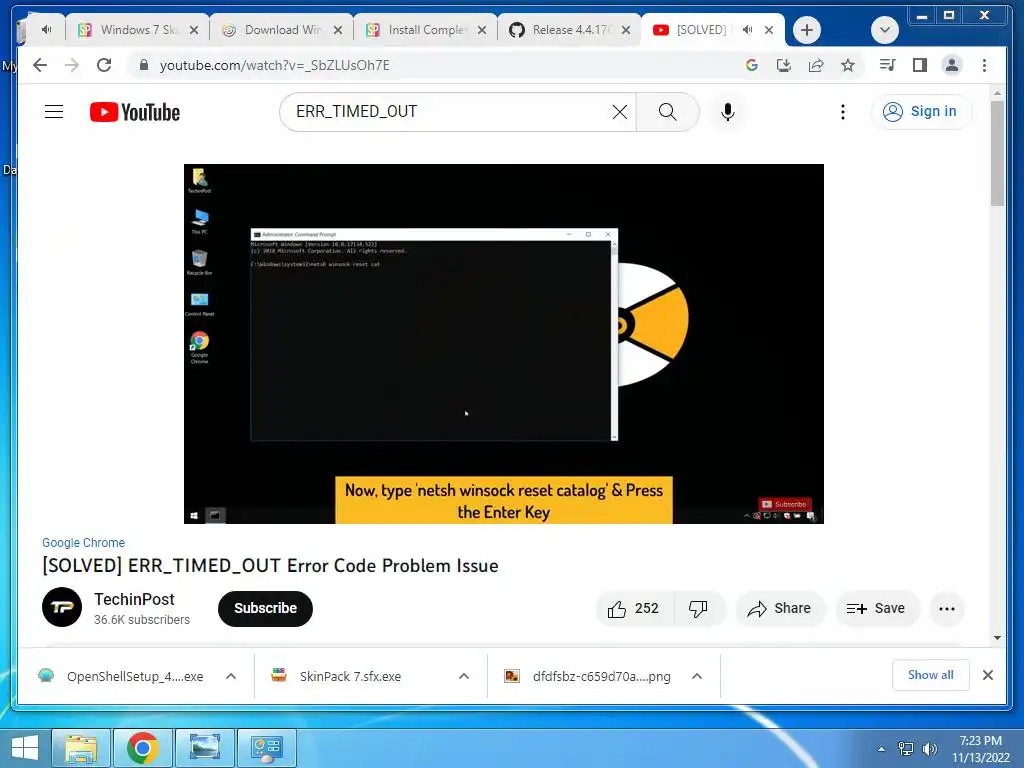Click the Share button

pyautogui.click(x=780, y=609)
